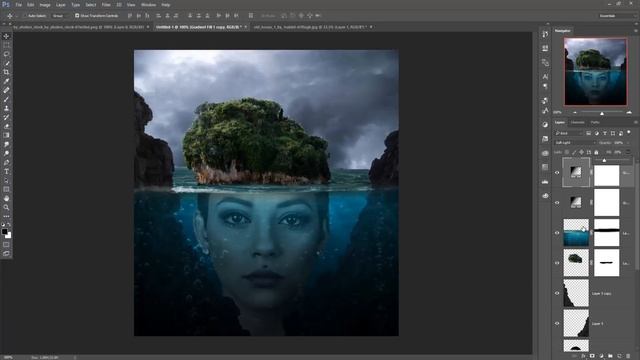Switch to the Paths tab
640x360 pixels.
[595, 122]
